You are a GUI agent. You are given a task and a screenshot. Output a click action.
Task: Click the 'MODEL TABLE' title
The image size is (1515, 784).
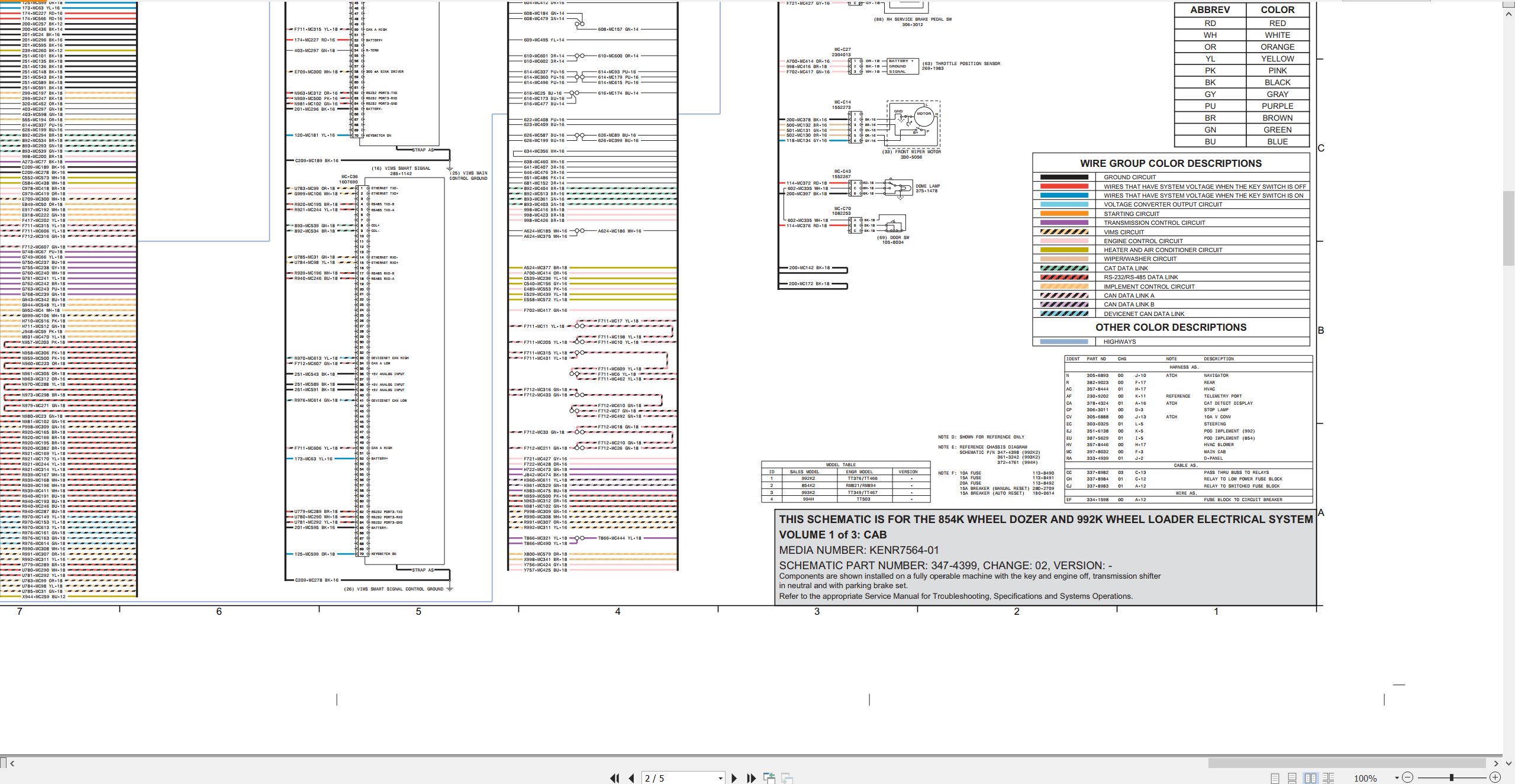point(841,464)
